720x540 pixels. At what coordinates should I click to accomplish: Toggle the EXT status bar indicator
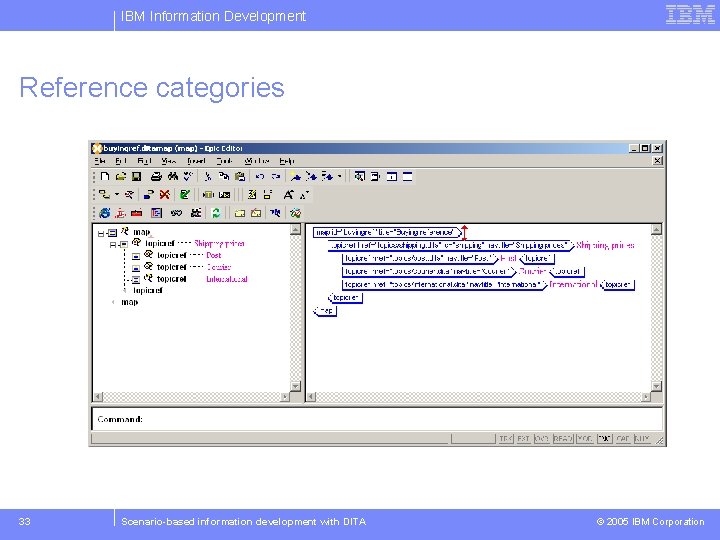(523, 439)
